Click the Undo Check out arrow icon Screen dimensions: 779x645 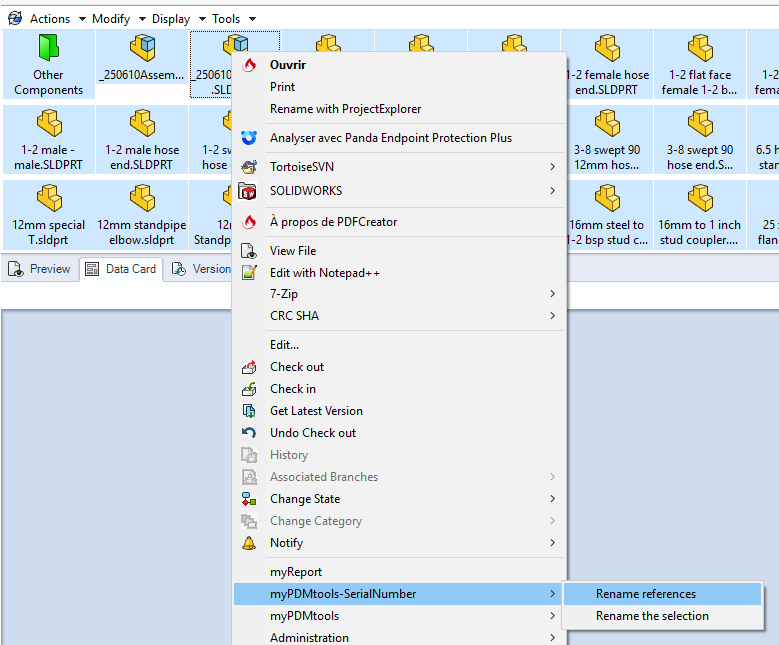point(249,433)
